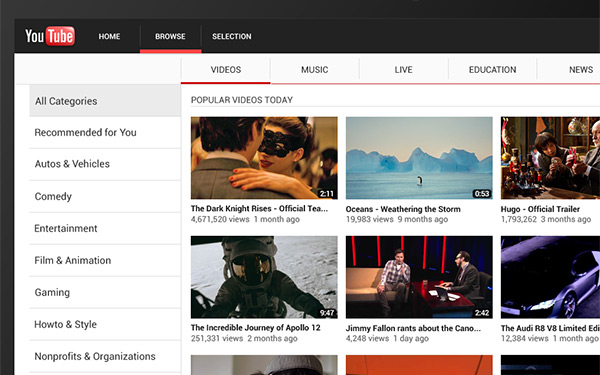Open the Entertainment category
Image resolution: width=600 pixels, height=375 pixels.
click(x=105, y=228)
